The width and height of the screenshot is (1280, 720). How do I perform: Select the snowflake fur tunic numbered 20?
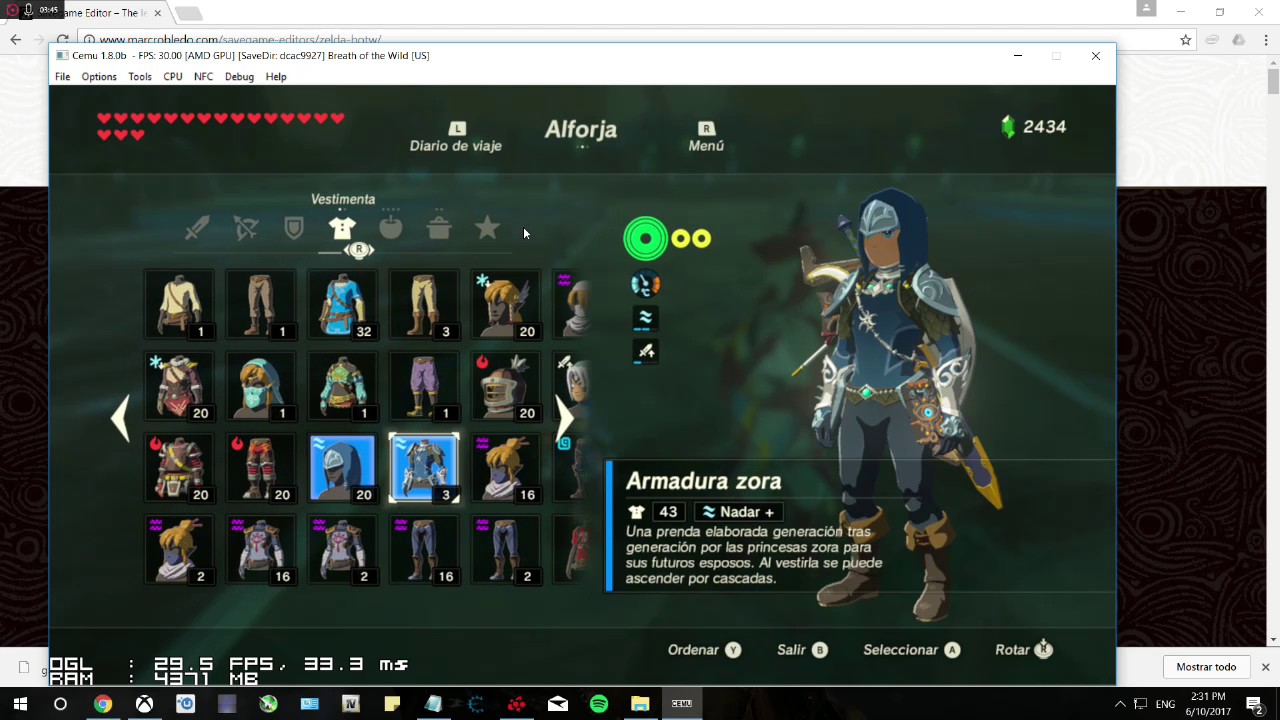179,386
